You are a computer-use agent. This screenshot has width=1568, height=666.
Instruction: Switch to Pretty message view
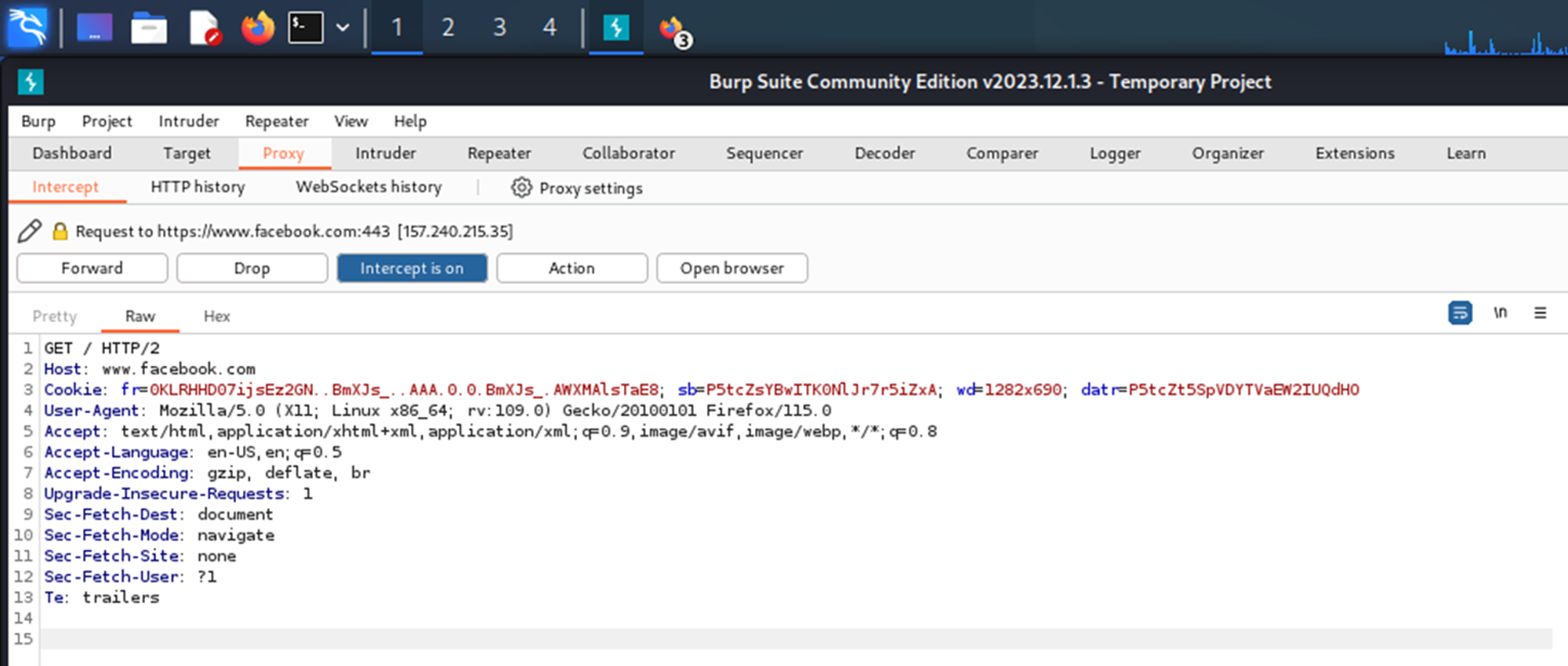click(55, 317)
